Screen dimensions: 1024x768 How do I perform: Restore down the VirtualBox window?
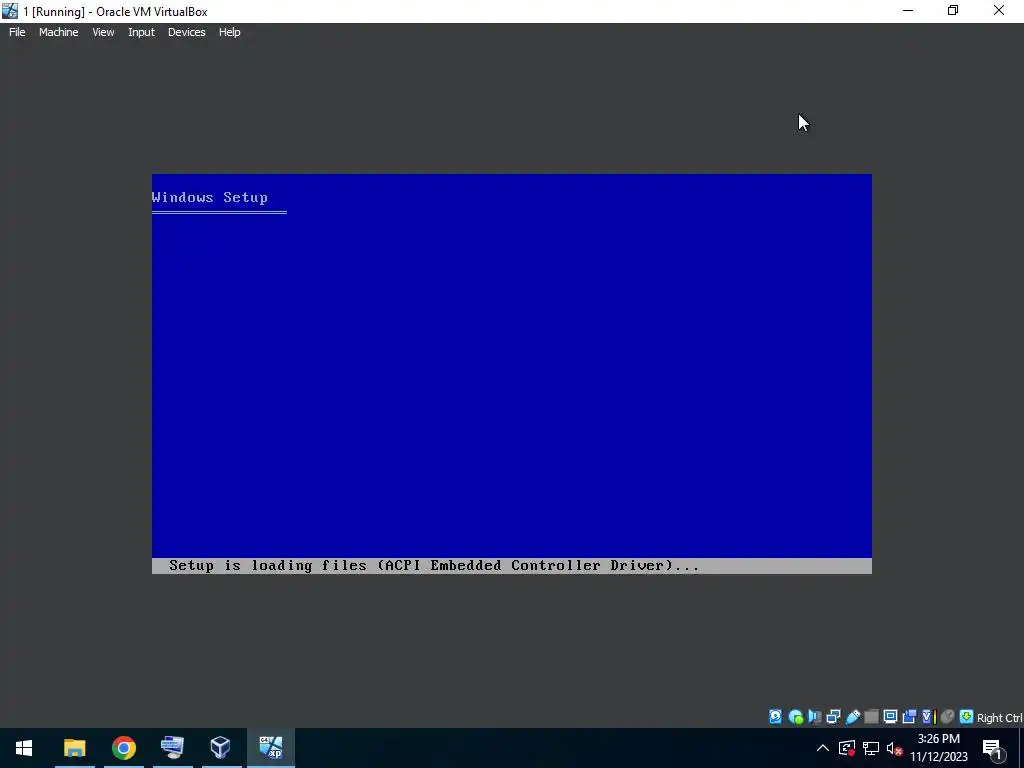(x=953, y=11)
